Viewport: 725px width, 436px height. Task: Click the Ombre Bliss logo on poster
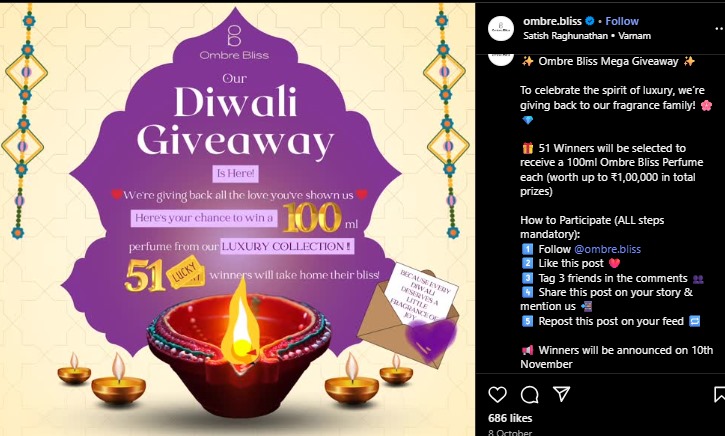pos(234,43)
